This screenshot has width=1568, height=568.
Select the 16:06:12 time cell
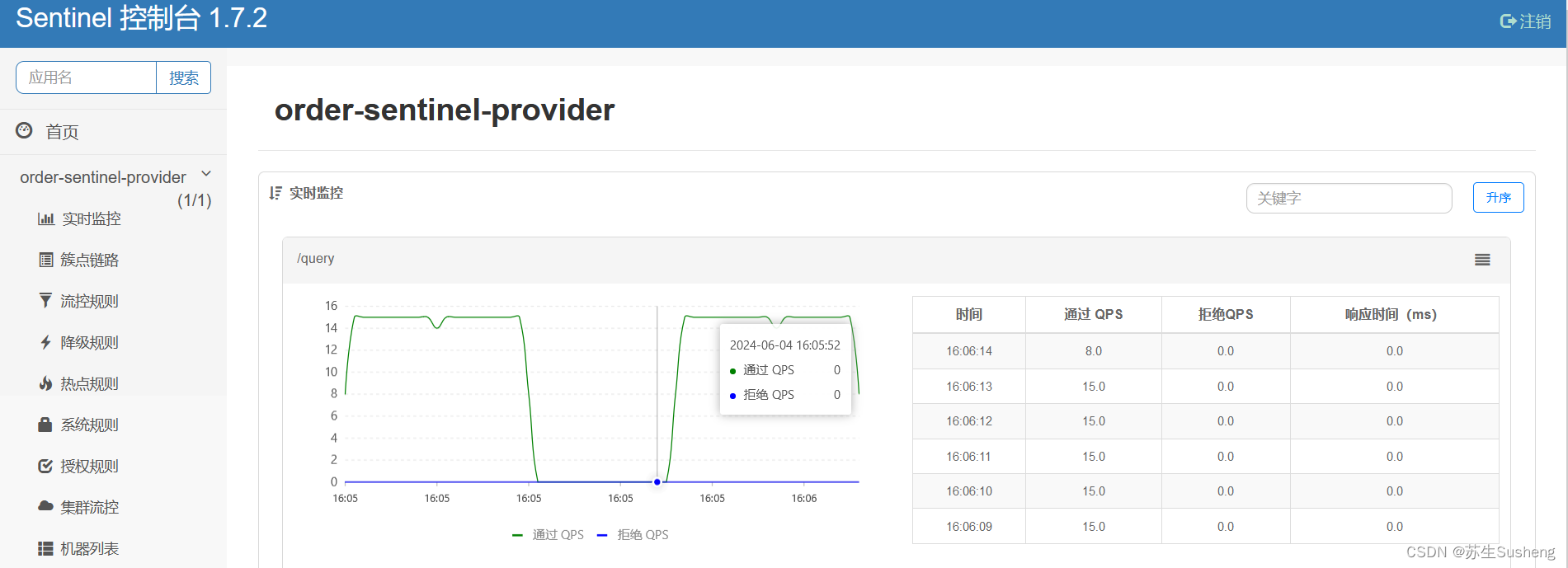point(969,421)
